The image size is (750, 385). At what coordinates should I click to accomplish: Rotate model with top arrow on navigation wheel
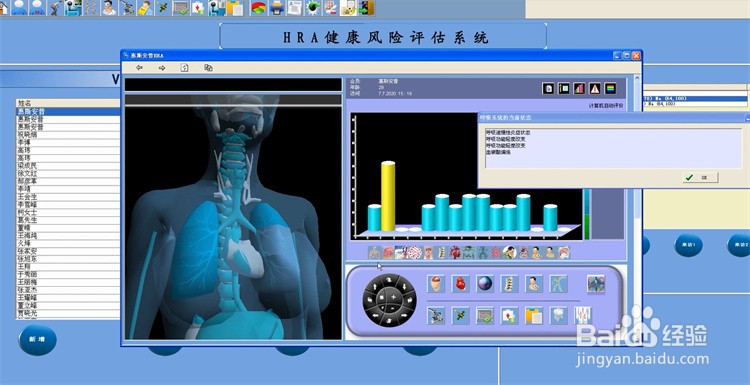click(x=389, y=279)
